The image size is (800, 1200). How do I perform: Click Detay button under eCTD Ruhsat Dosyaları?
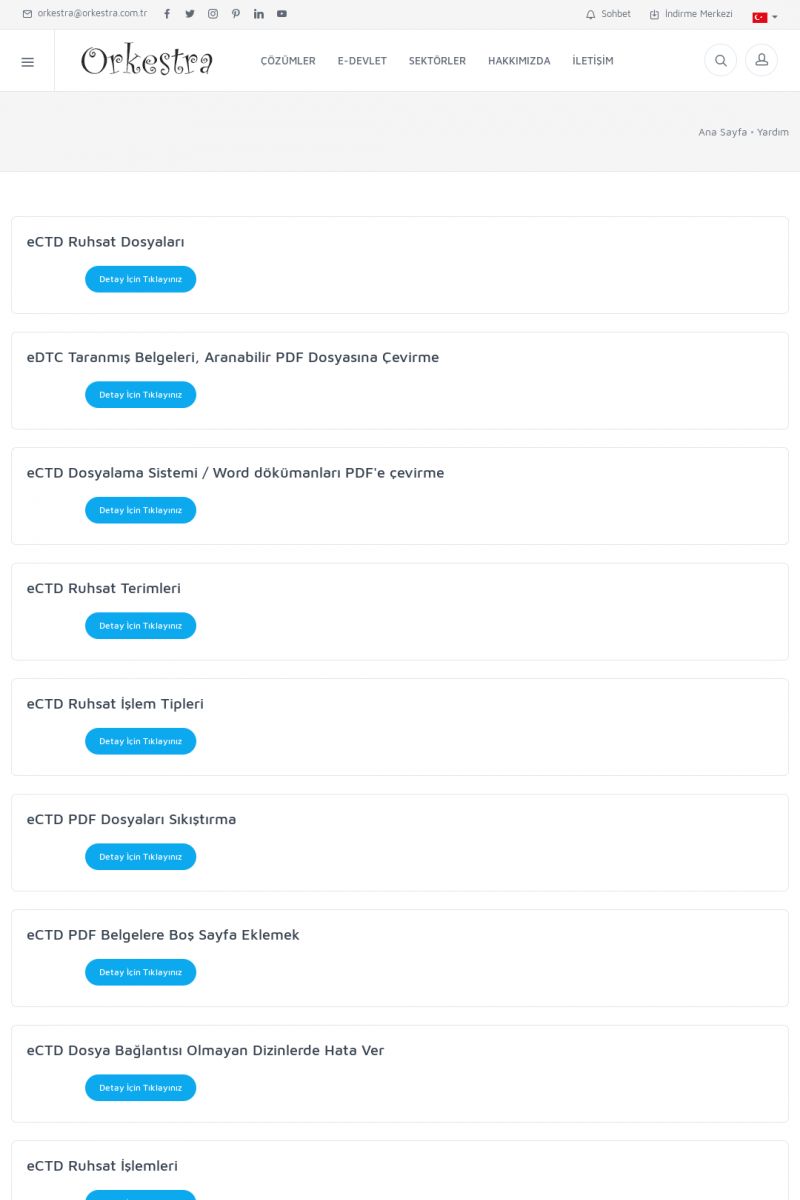click(140, 279)
